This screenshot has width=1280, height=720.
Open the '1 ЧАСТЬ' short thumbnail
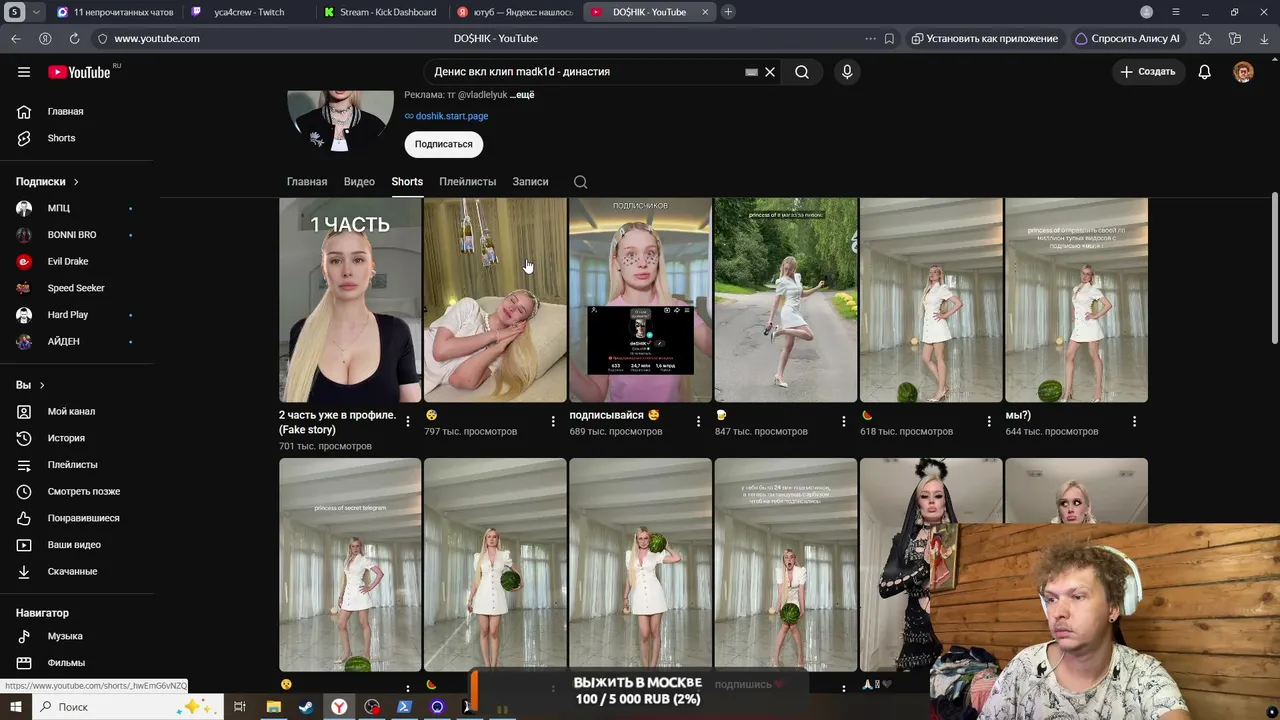click(350, 300)
